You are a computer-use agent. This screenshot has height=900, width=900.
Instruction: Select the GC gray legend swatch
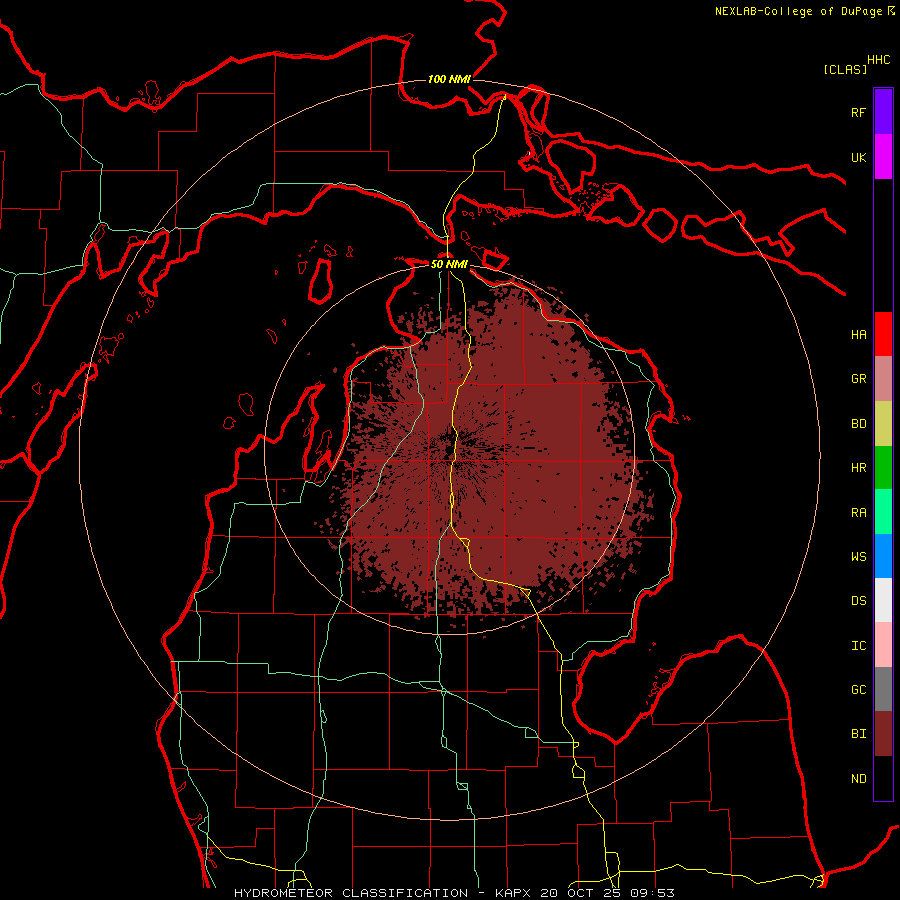coord(883,689)
